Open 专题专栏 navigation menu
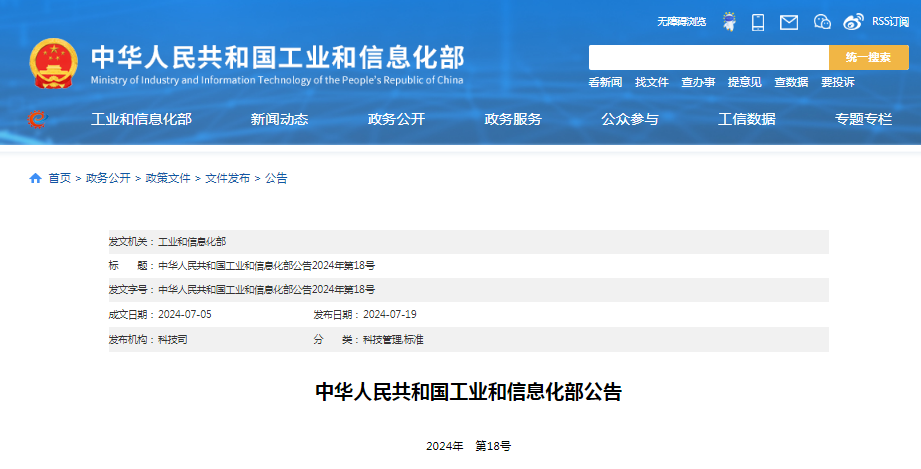This screenshot has height=469, width=921. point(863,119)
